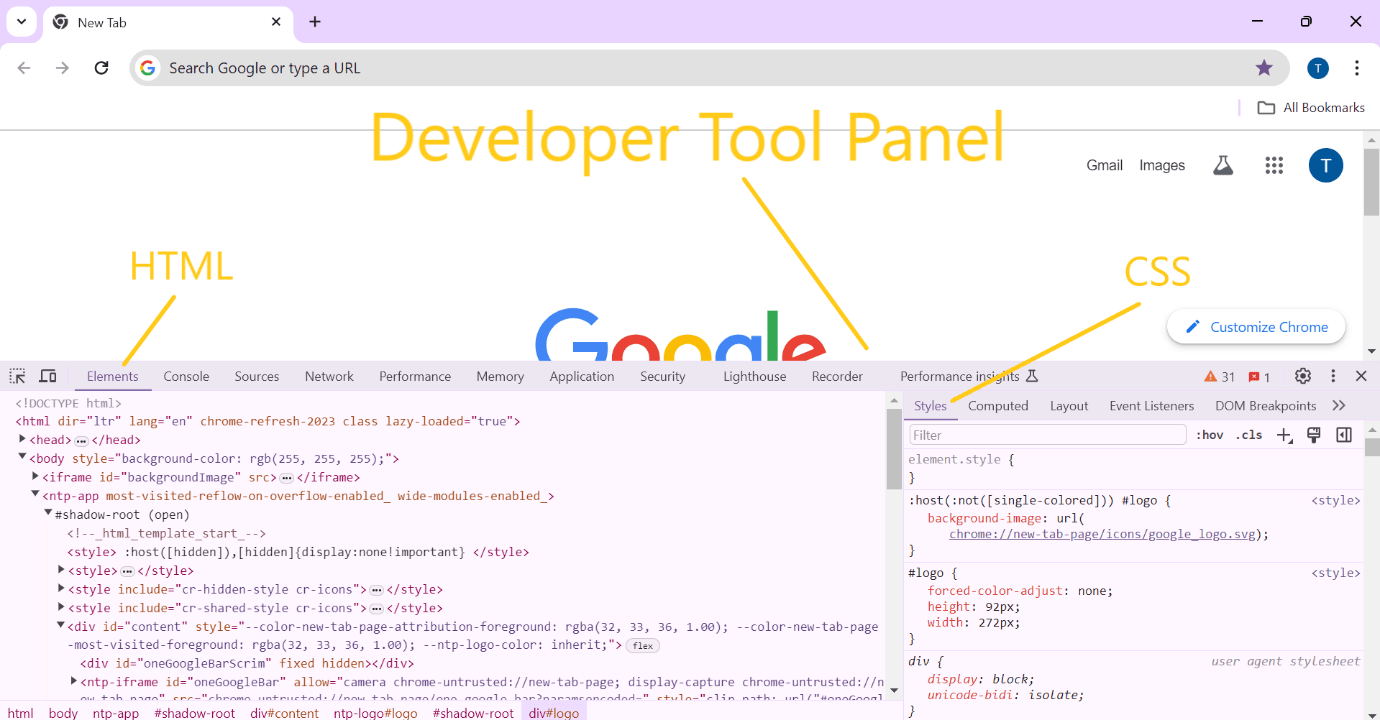Open the Chrome profile avatar in toolbar

[x=1318, y=68]
